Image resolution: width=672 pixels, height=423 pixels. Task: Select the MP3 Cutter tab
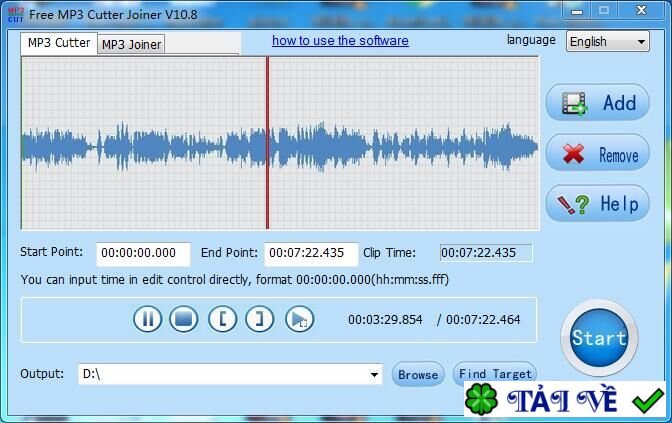tap(59, 43)
